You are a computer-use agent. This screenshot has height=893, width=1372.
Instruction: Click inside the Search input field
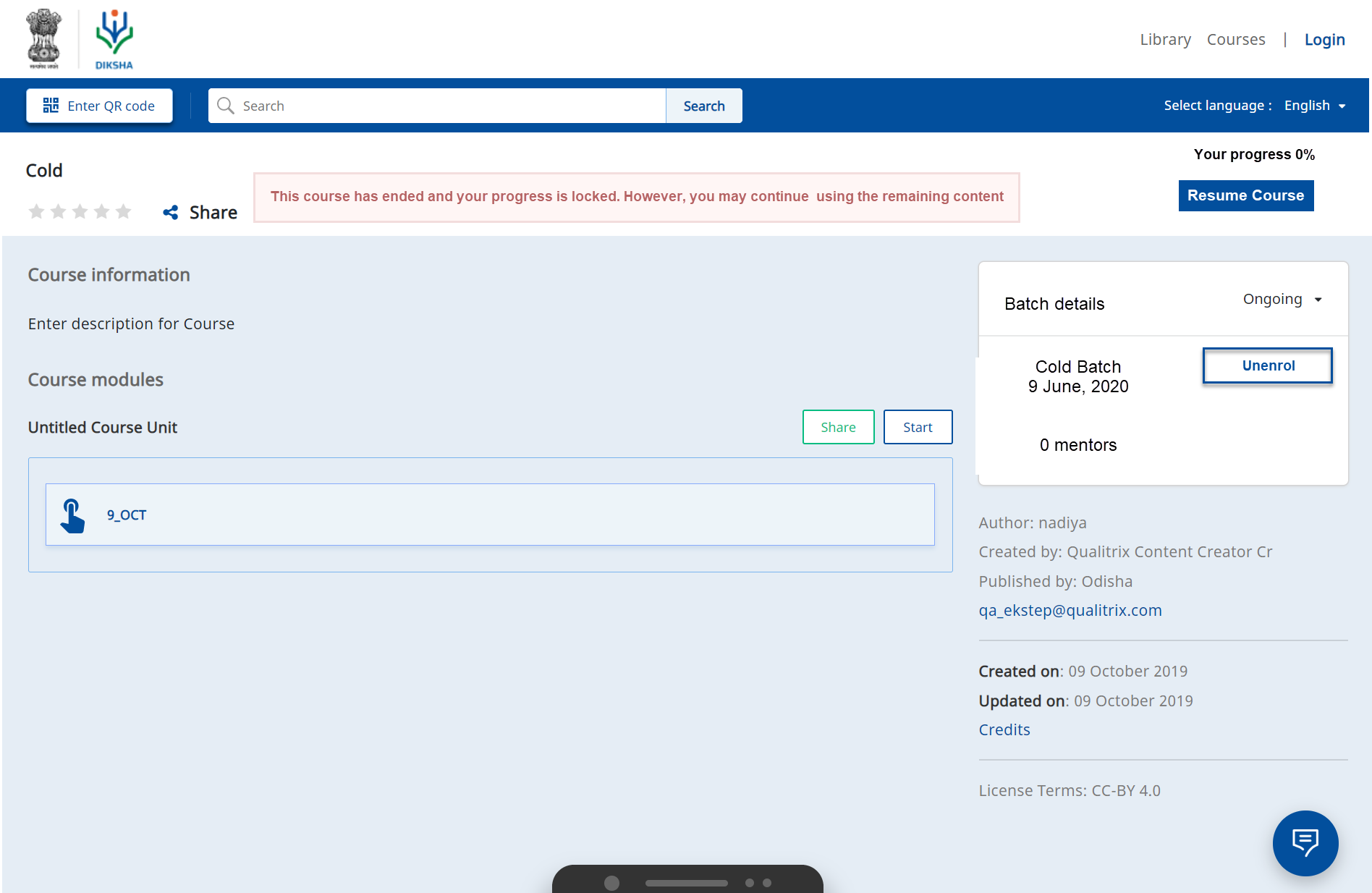(449, 106)
